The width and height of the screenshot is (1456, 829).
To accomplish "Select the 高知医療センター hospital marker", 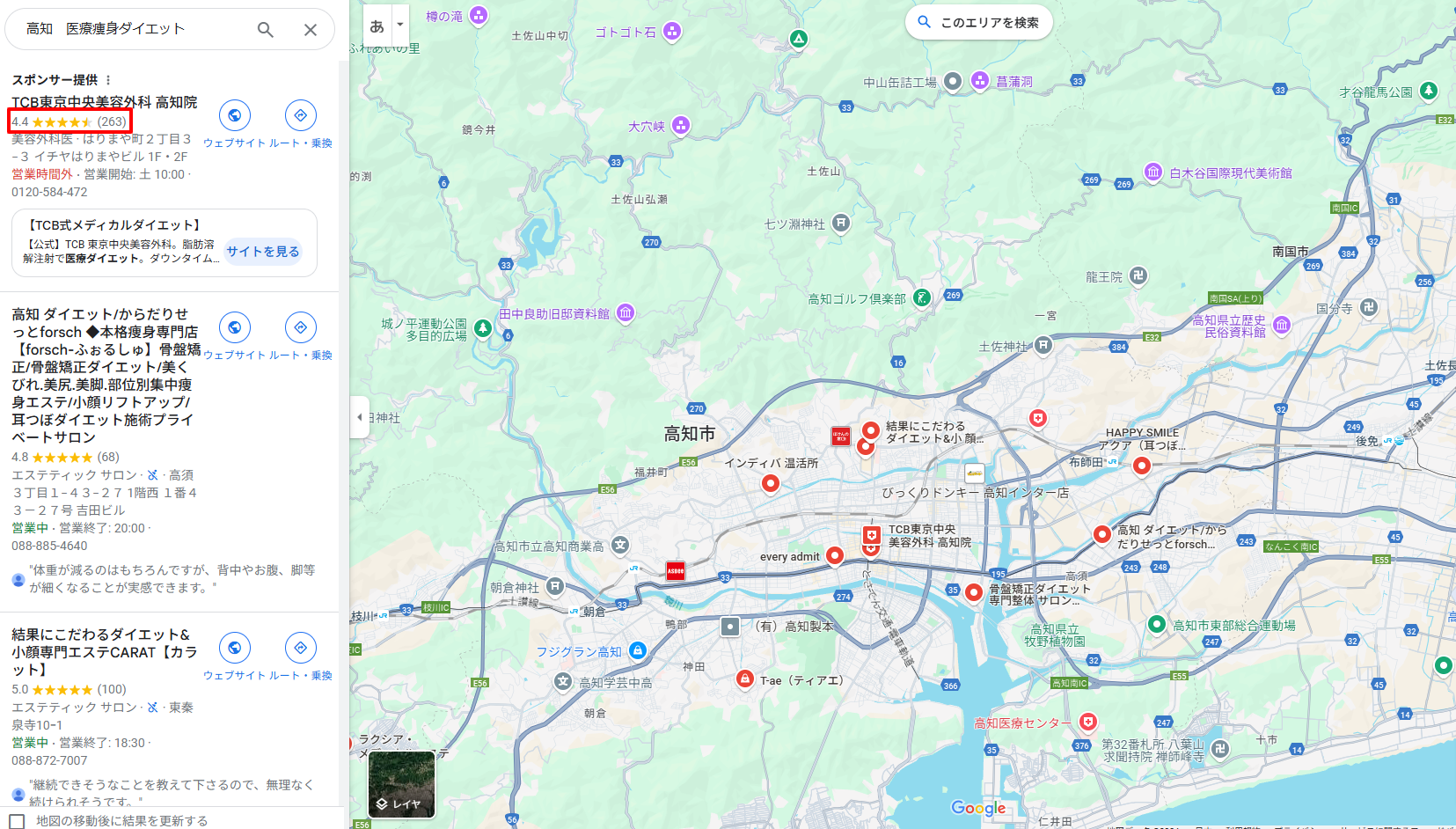I will tap(1088, 723).
